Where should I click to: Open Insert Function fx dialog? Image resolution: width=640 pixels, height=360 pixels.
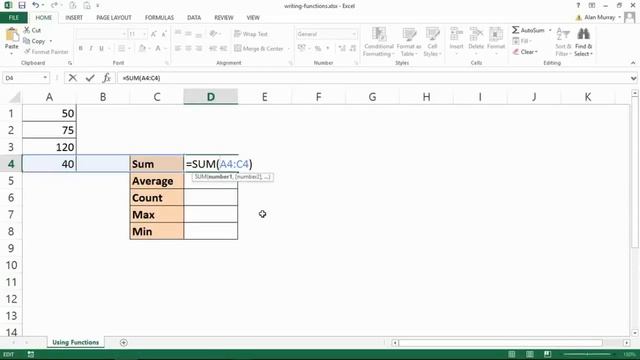(107, 78)
